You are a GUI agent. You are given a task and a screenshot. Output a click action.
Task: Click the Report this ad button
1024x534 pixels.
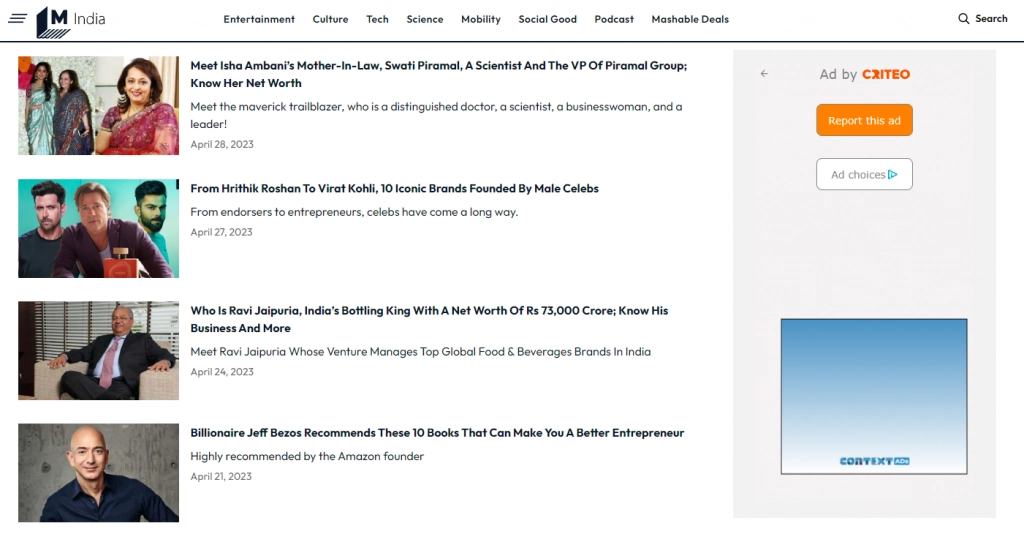point(864,120)
